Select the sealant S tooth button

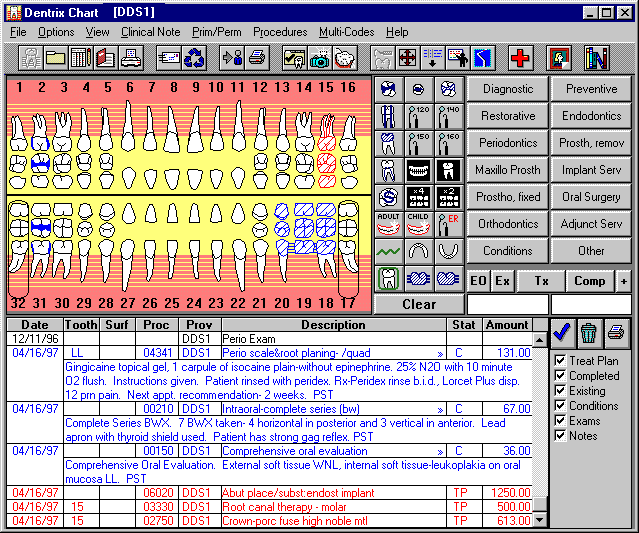[x=388, y=197]
